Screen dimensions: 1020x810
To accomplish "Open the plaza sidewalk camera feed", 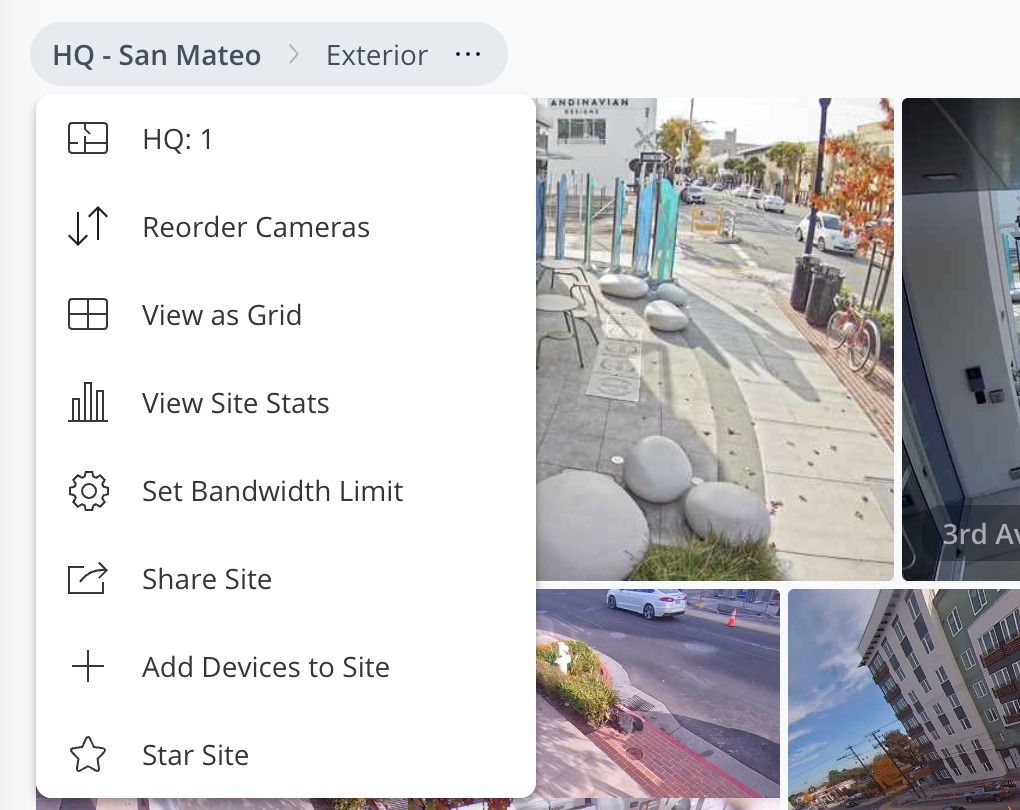I will coord(714,340).
